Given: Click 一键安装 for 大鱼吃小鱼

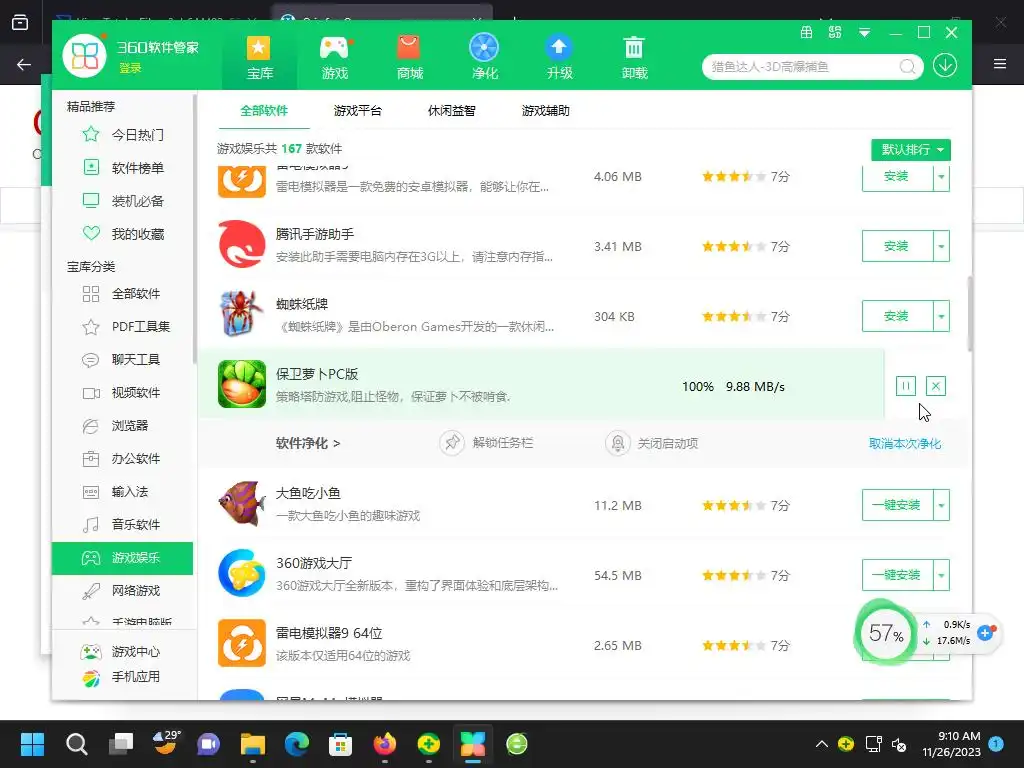Looking at the screenshot, I should click(897, 505).
